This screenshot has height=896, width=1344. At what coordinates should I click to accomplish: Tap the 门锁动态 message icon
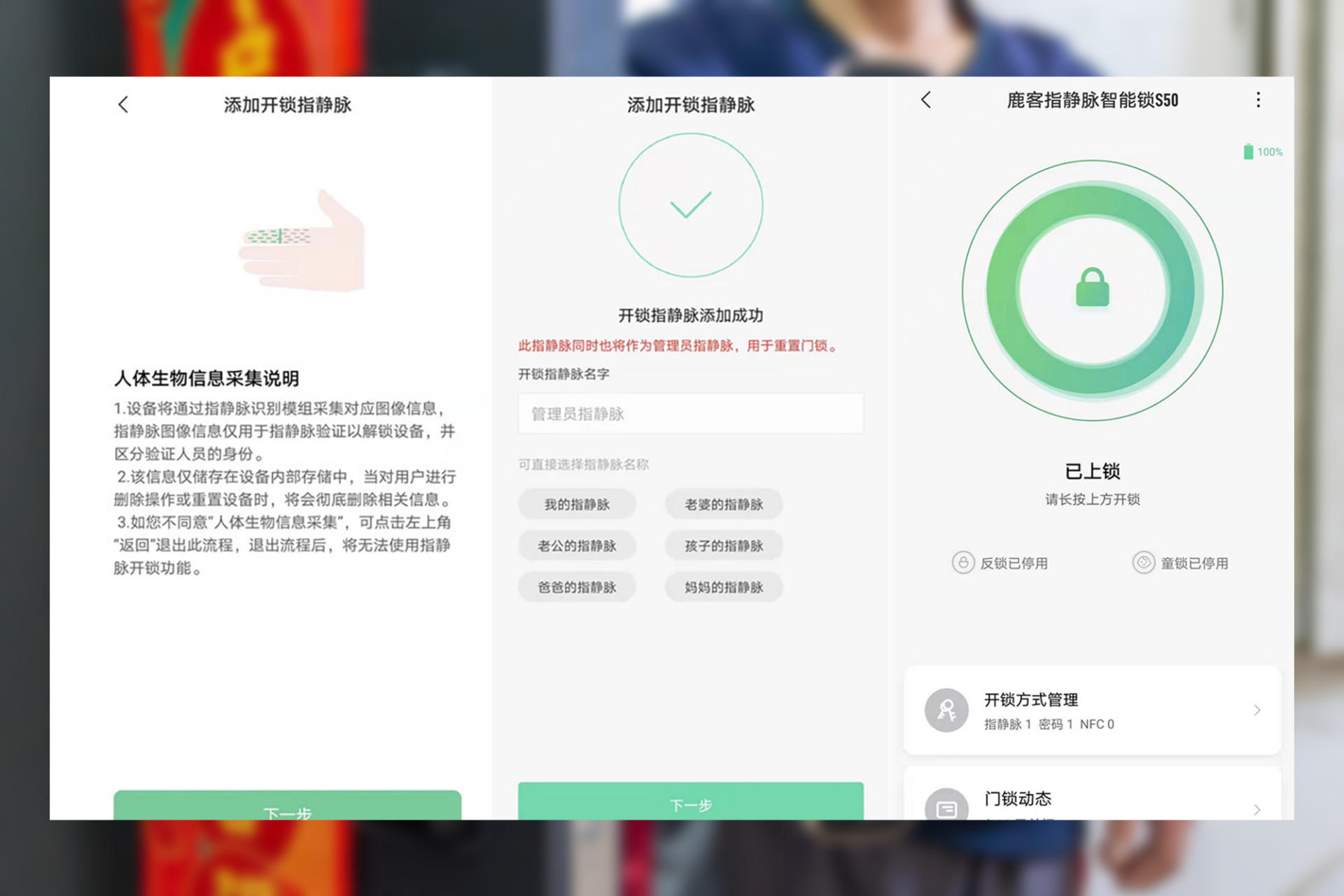[x=946, y=806]
